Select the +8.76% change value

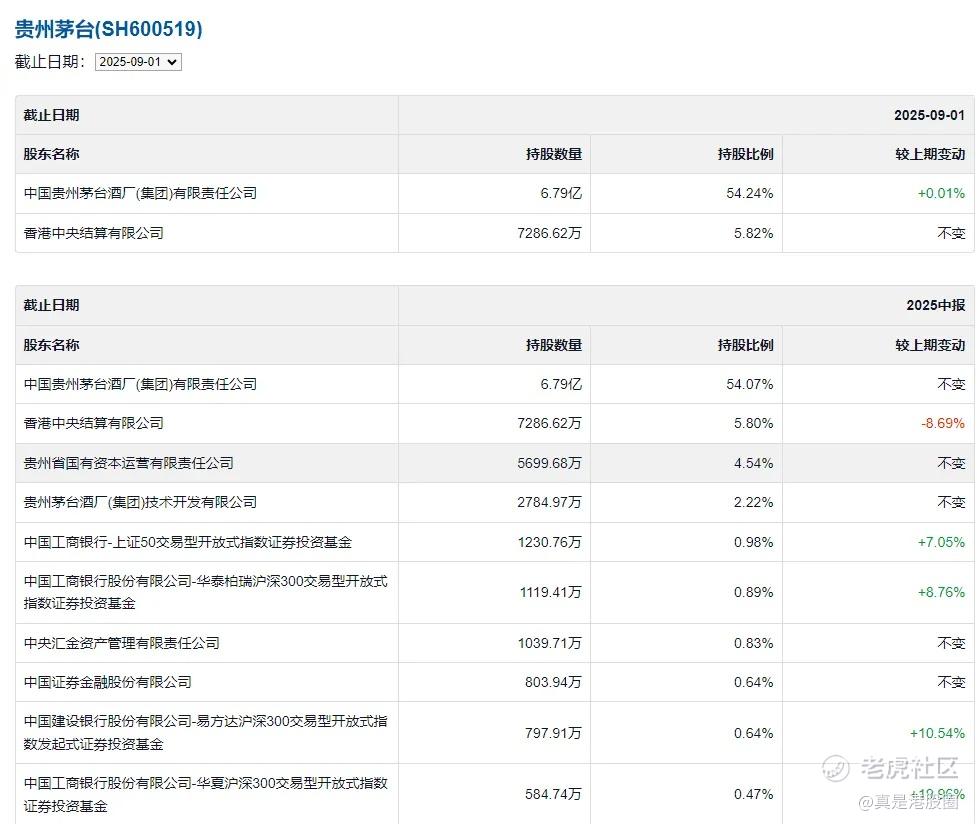click(x=941, y=592)
